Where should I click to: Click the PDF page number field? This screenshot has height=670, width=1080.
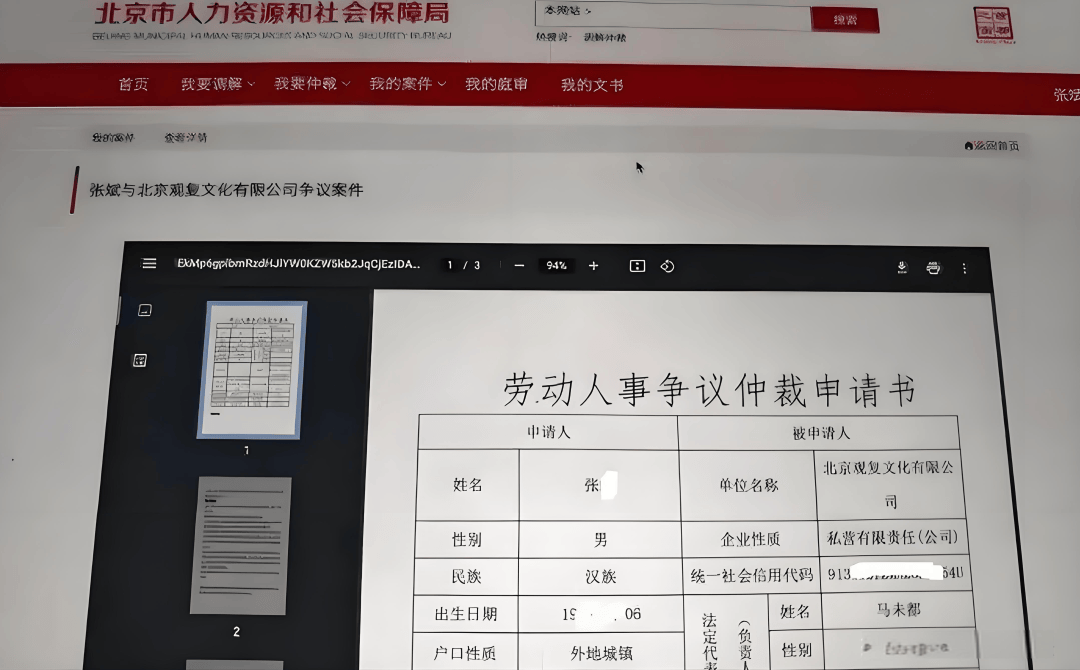tap(450, 265)
